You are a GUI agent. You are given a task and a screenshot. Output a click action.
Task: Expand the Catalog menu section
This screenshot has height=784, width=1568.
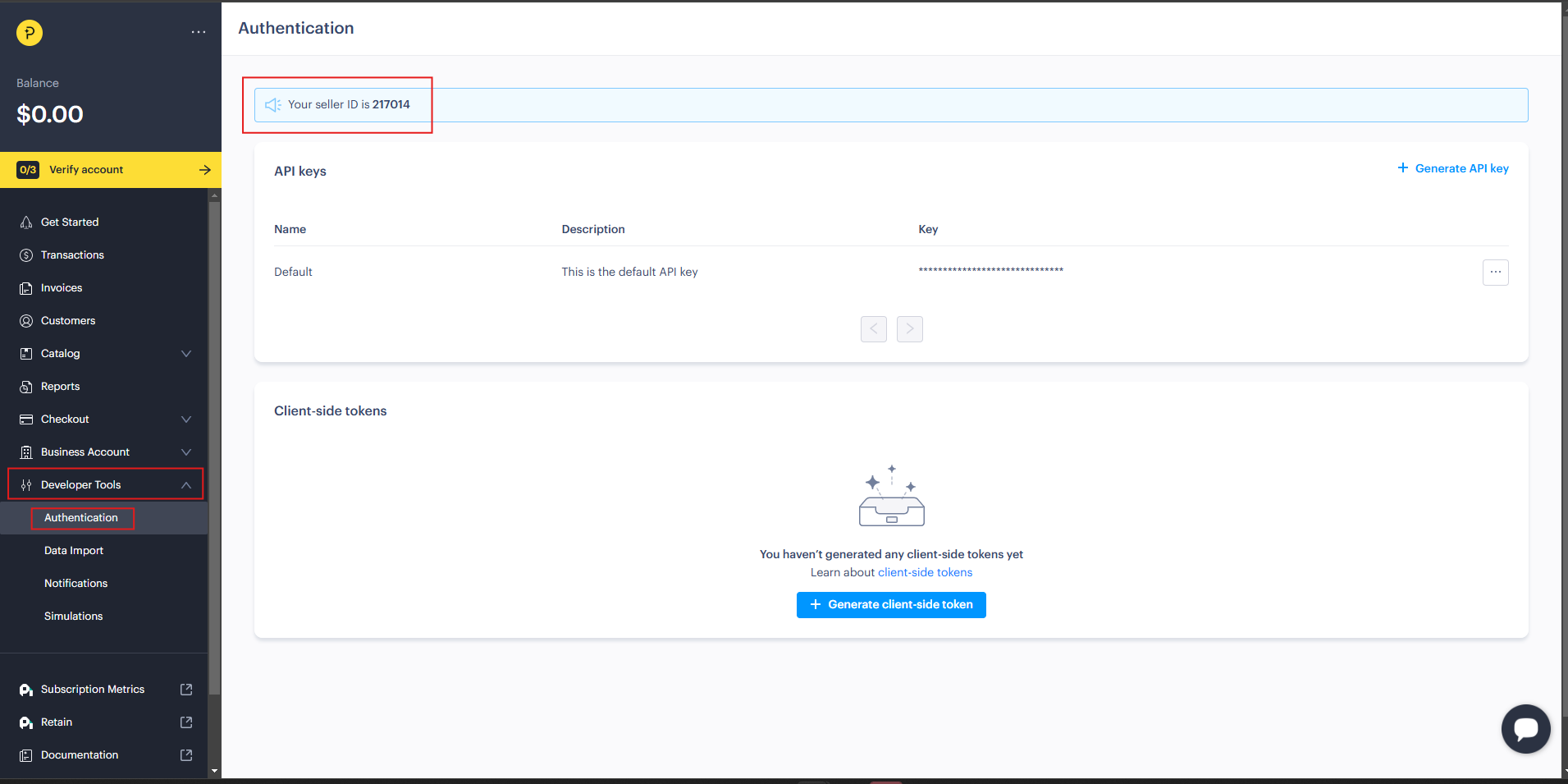click(x=186, y=354)
